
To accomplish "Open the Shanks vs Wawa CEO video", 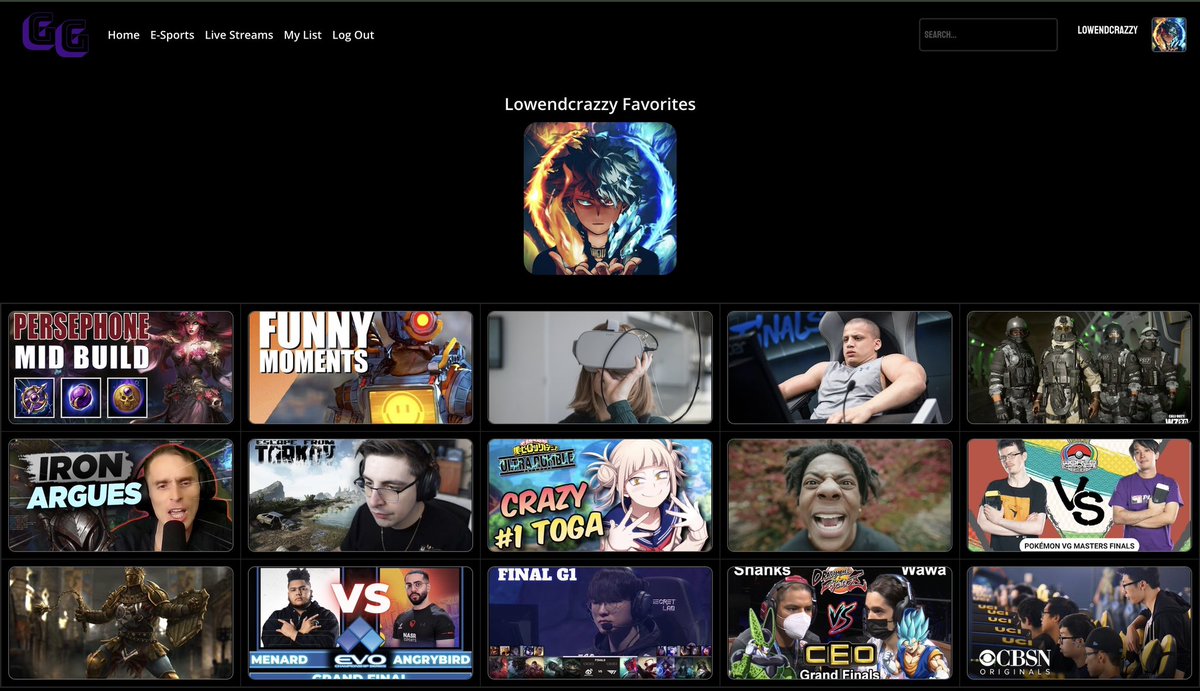I will 840,623.
